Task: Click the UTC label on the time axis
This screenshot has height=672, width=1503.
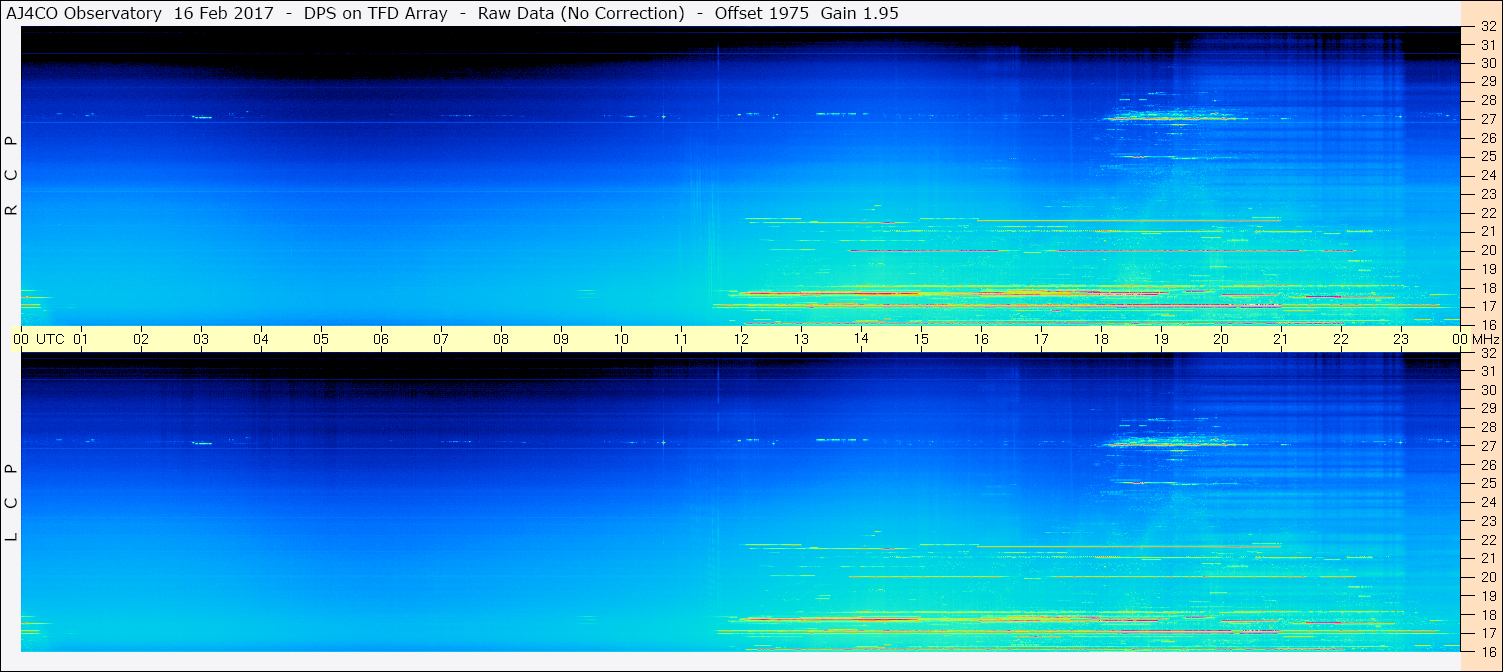Action: point(50,339)
